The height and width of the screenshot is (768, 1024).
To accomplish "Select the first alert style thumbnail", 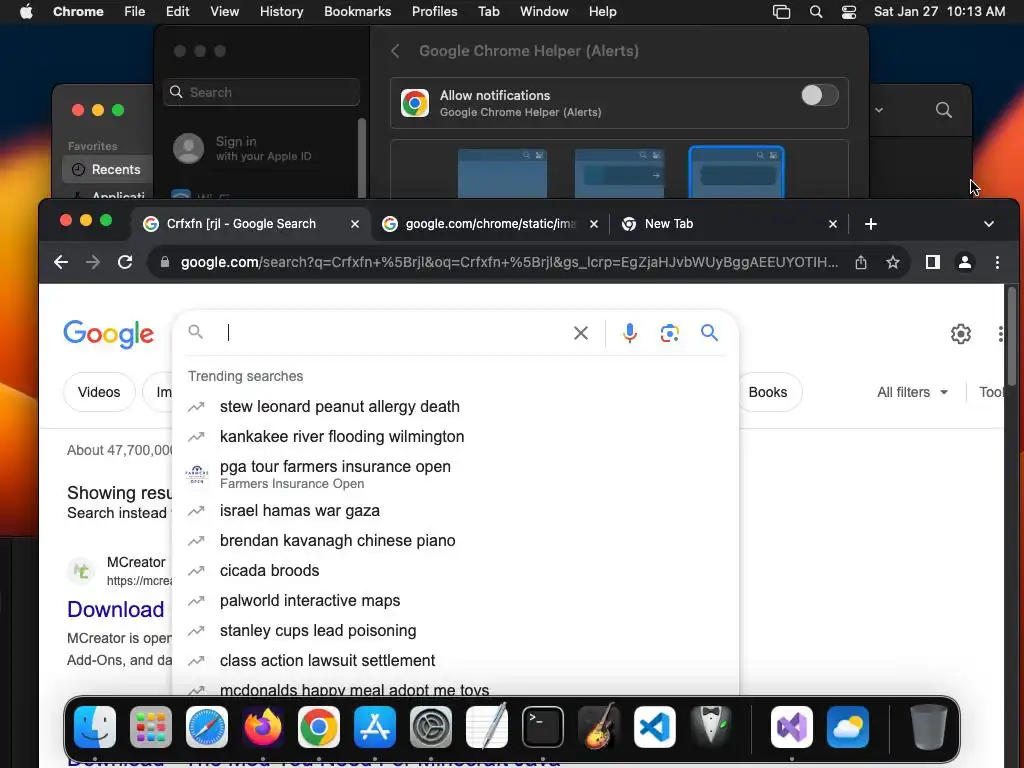I will tap(502, 172).
